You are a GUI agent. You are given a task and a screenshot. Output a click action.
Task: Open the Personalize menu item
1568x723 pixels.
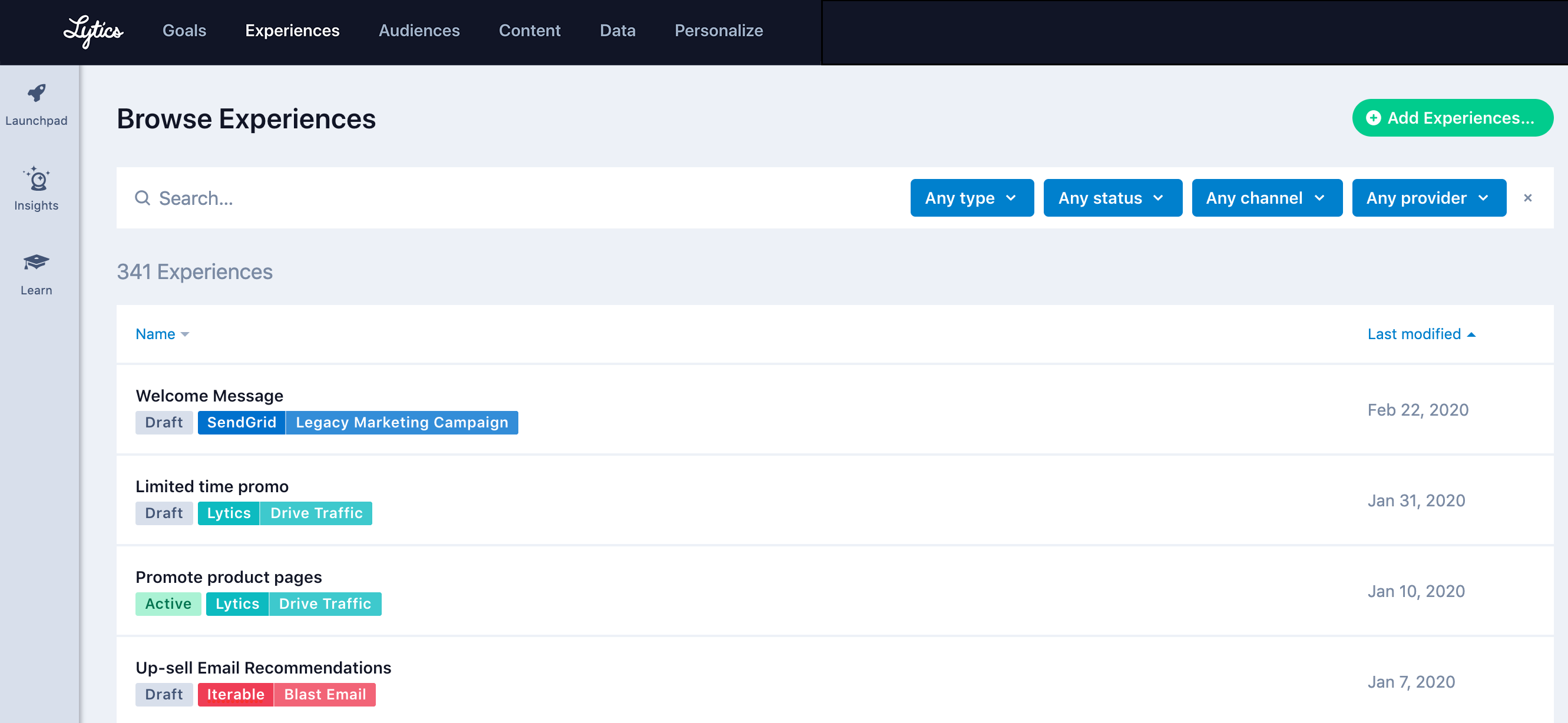(718, 31)
